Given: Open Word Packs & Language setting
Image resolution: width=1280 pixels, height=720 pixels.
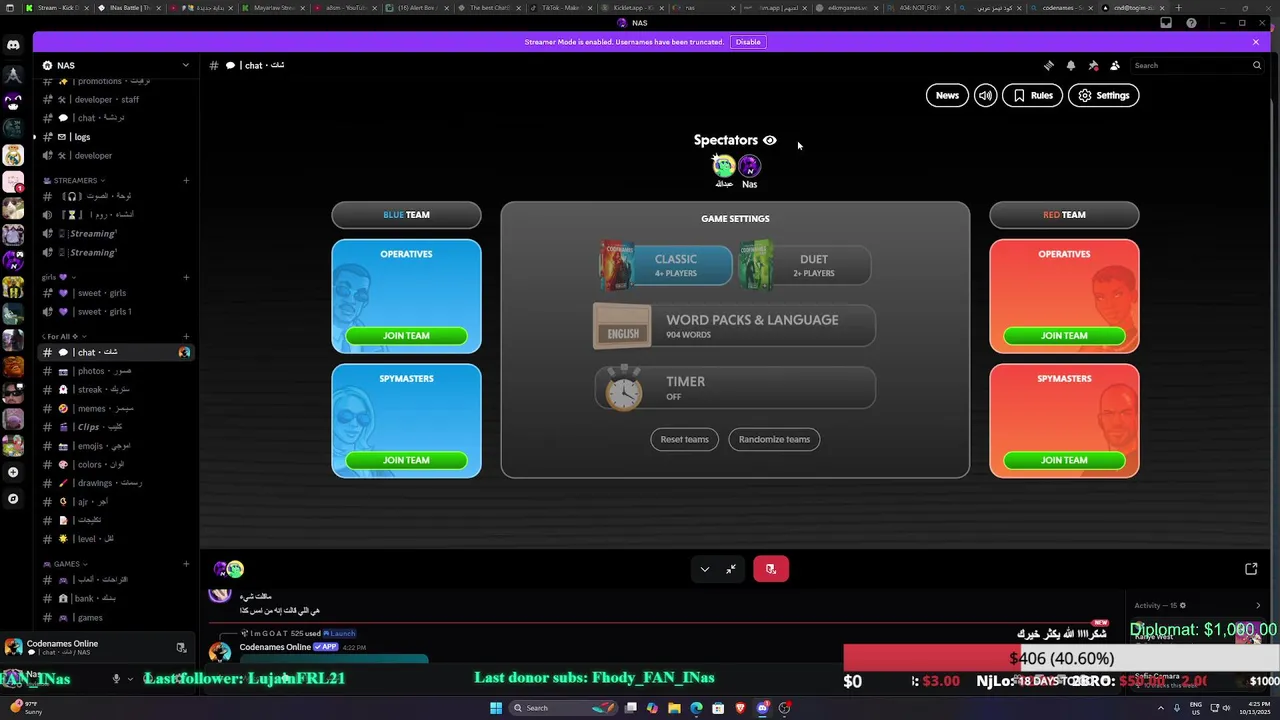Looking at the screenshot, I should (734, 326).
